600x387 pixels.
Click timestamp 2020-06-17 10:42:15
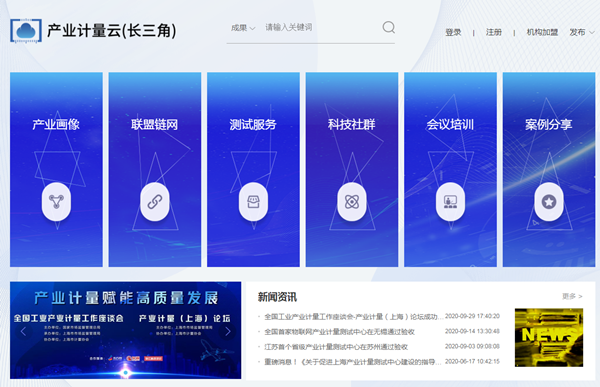point(472,361)
